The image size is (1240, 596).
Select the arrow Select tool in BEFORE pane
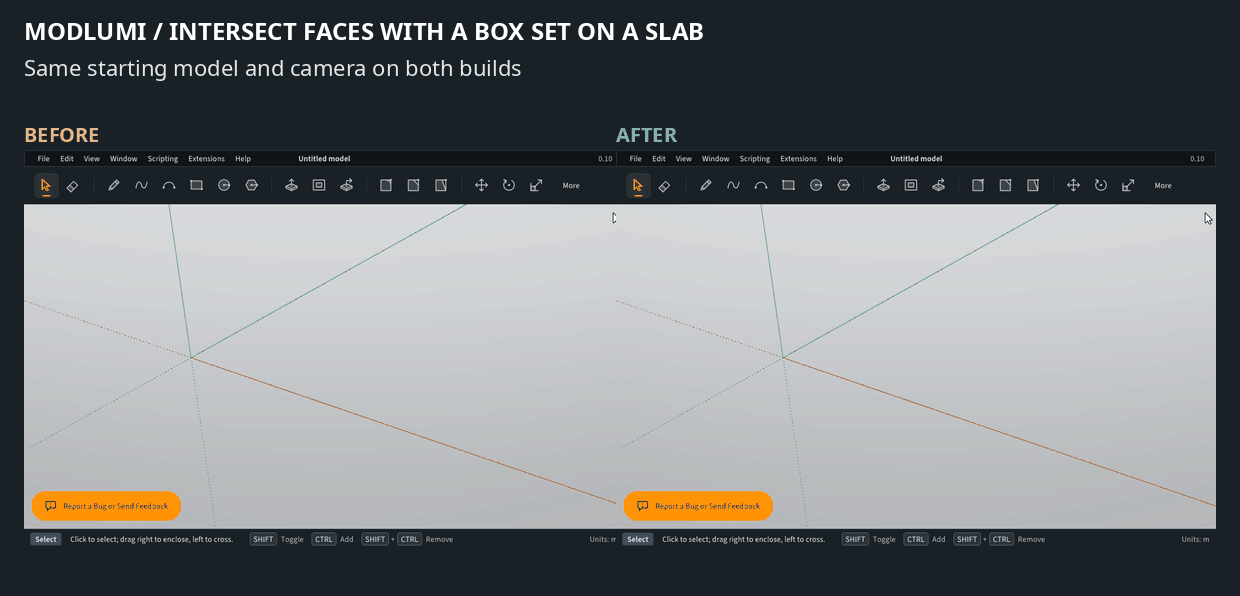pos(45,185)
